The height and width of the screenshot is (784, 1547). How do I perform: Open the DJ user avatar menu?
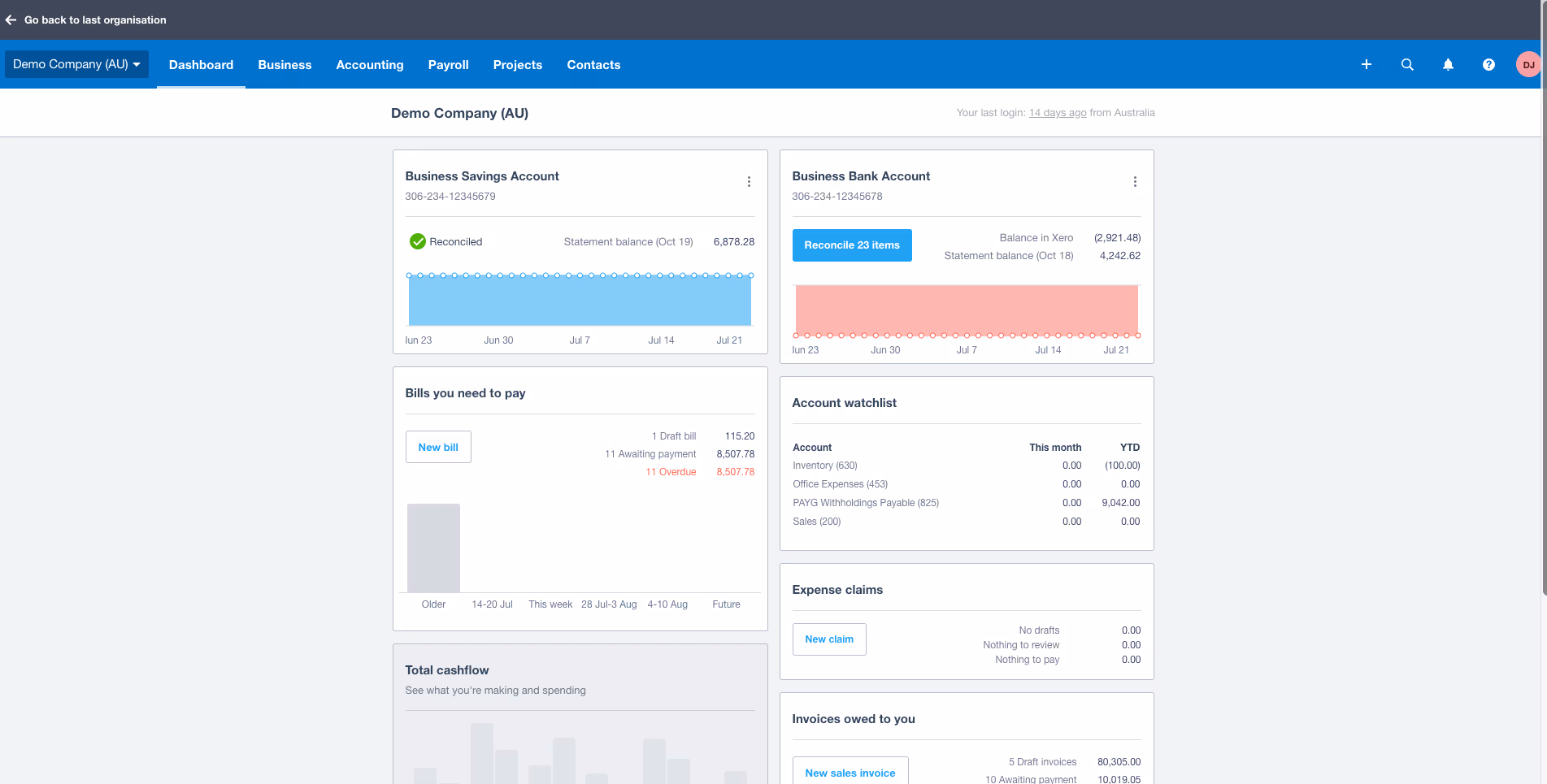click(1528, 64)
